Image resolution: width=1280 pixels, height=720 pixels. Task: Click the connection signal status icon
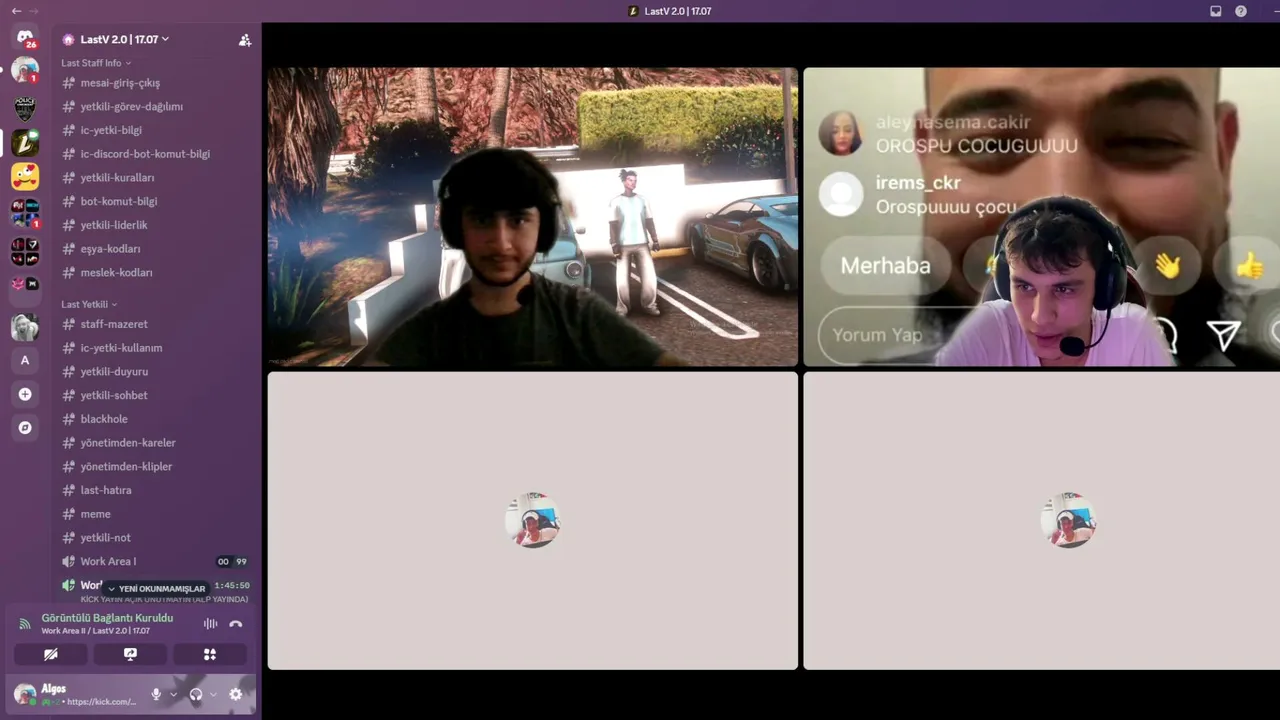point(25,624)
